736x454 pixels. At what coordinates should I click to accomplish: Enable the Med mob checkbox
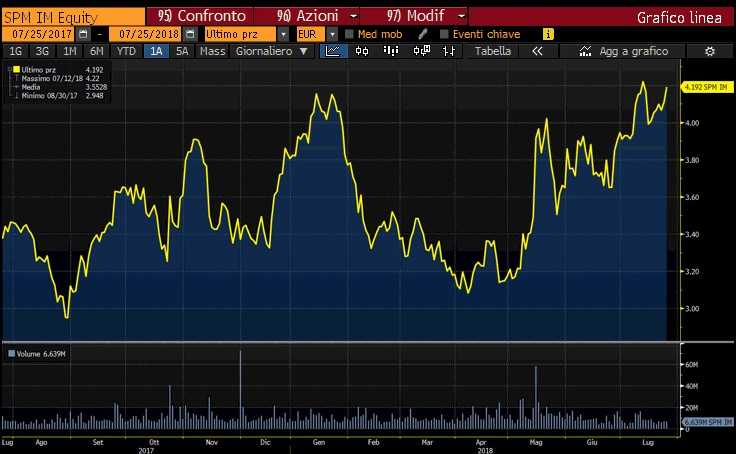[x=349, y=34]
